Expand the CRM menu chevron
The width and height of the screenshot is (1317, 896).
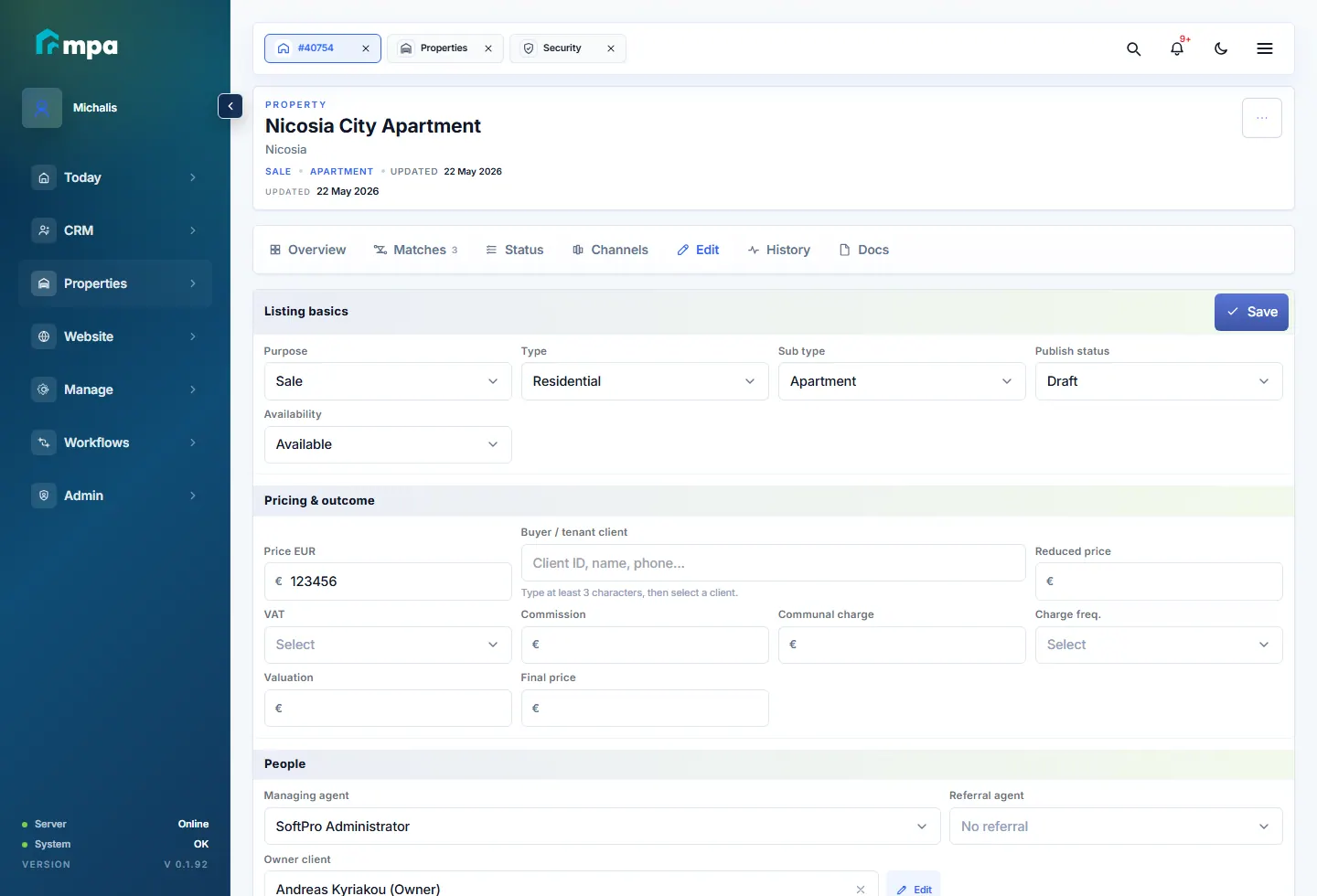point(192,230)
